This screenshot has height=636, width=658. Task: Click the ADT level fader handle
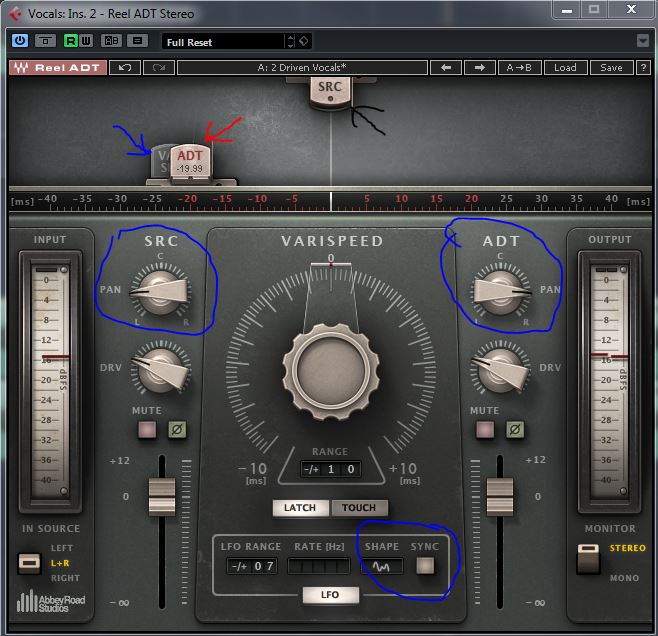pos(499,497)
